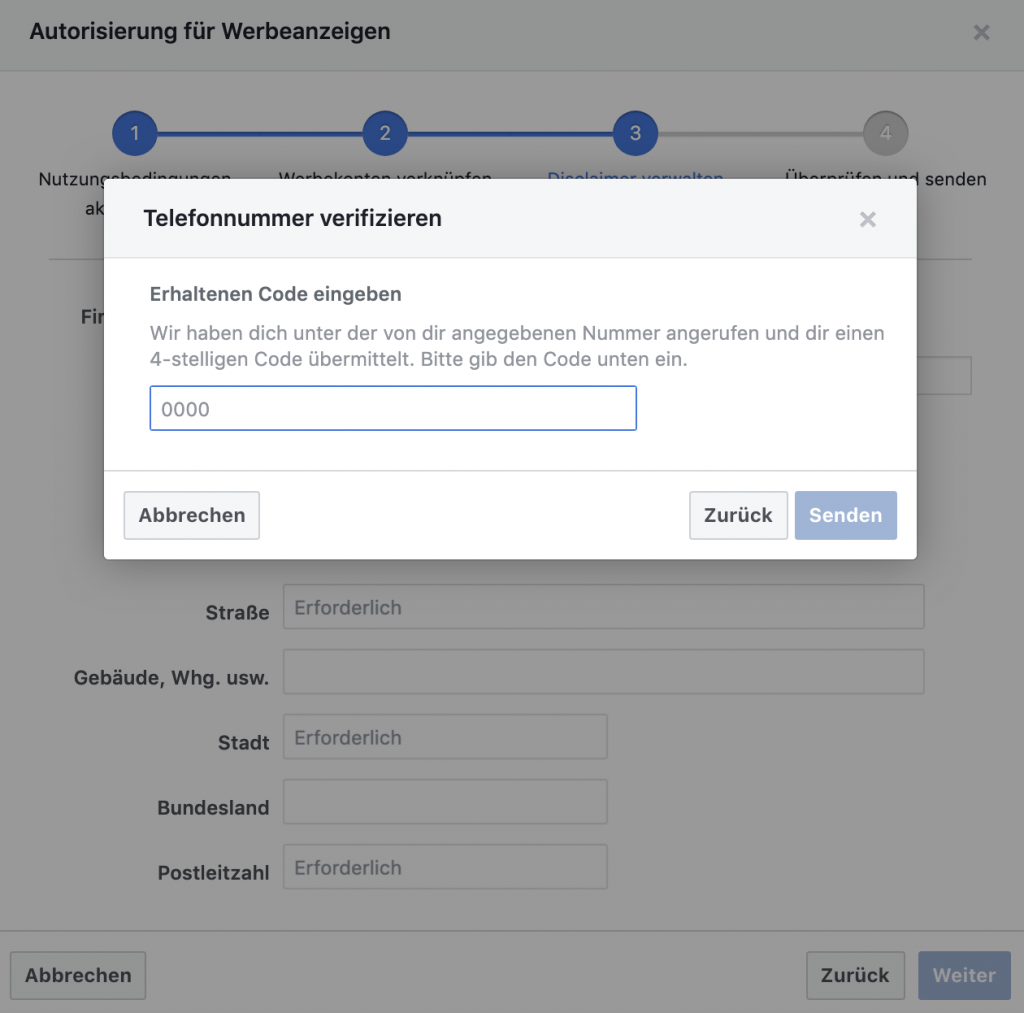The width and height of the screenshot is (1024, 1013).
Task: Select the Bundesland field
Action: (445, 802)
